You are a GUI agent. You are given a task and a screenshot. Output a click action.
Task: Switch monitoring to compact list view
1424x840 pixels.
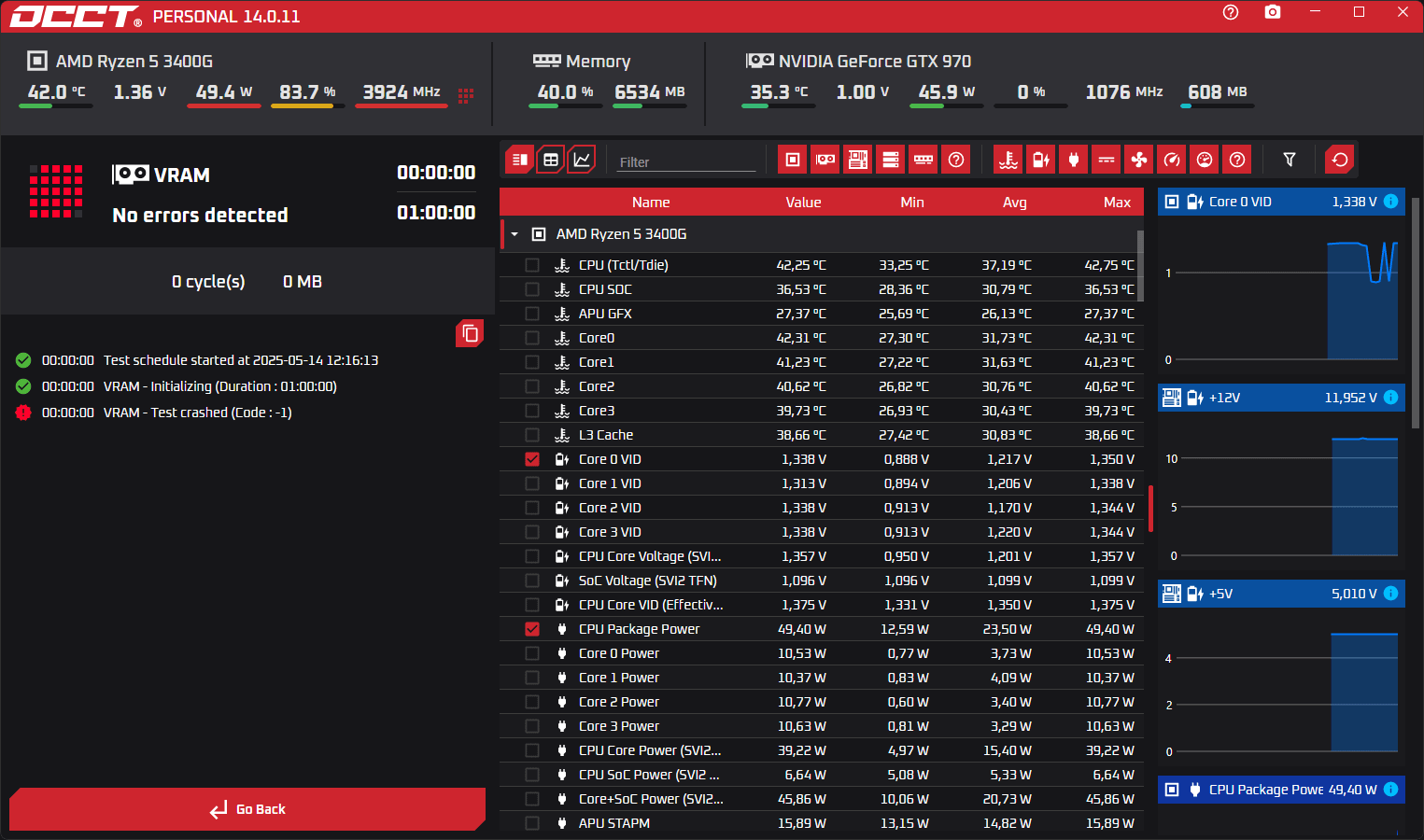click(x=519, y=160)
